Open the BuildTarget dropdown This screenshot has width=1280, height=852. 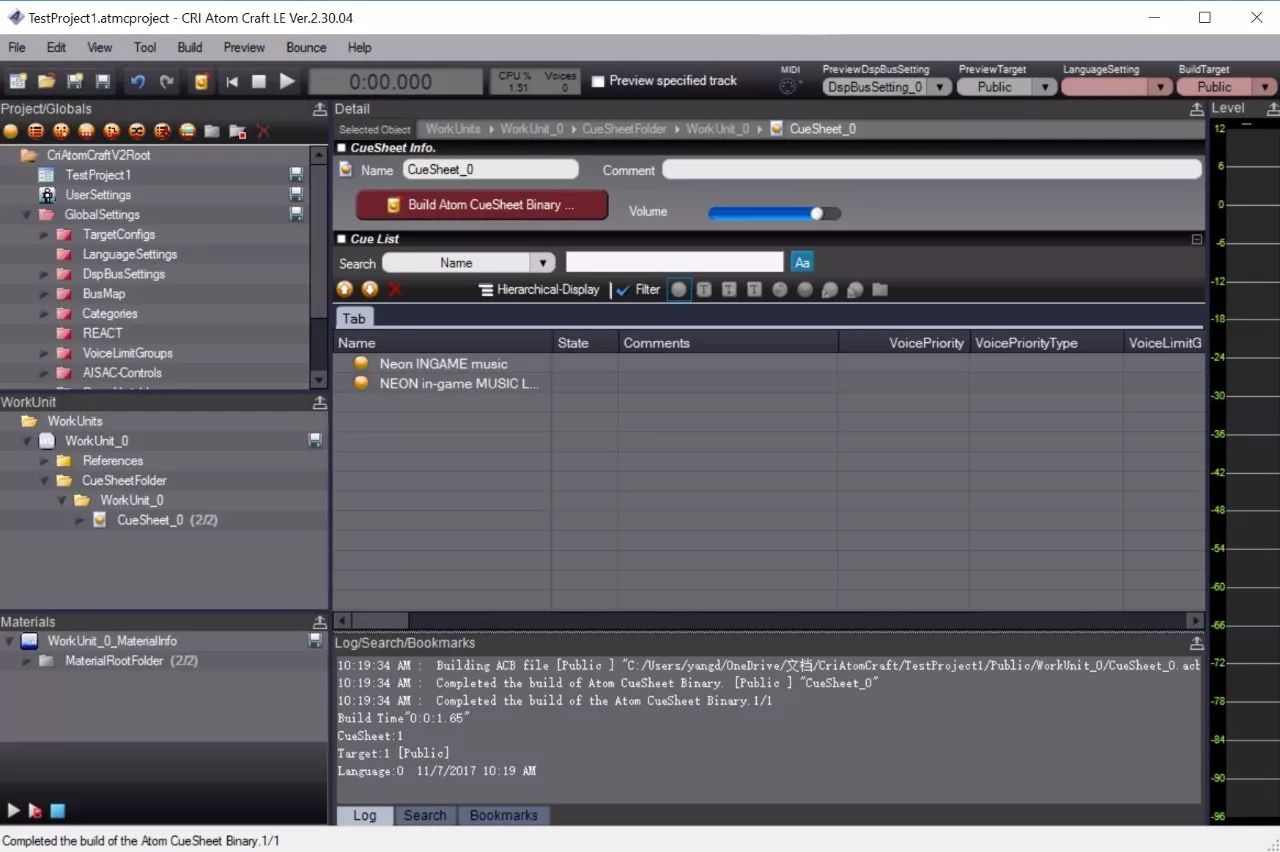point(1266,87)
